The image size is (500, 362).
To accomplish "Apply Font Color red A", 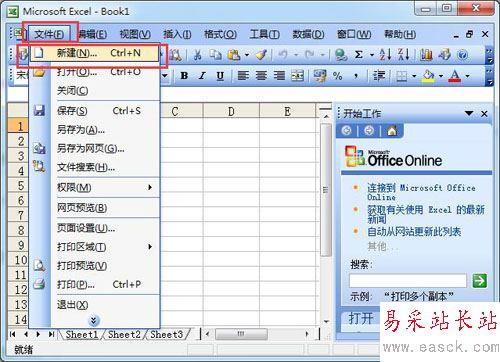I will [x=455, y=76].
